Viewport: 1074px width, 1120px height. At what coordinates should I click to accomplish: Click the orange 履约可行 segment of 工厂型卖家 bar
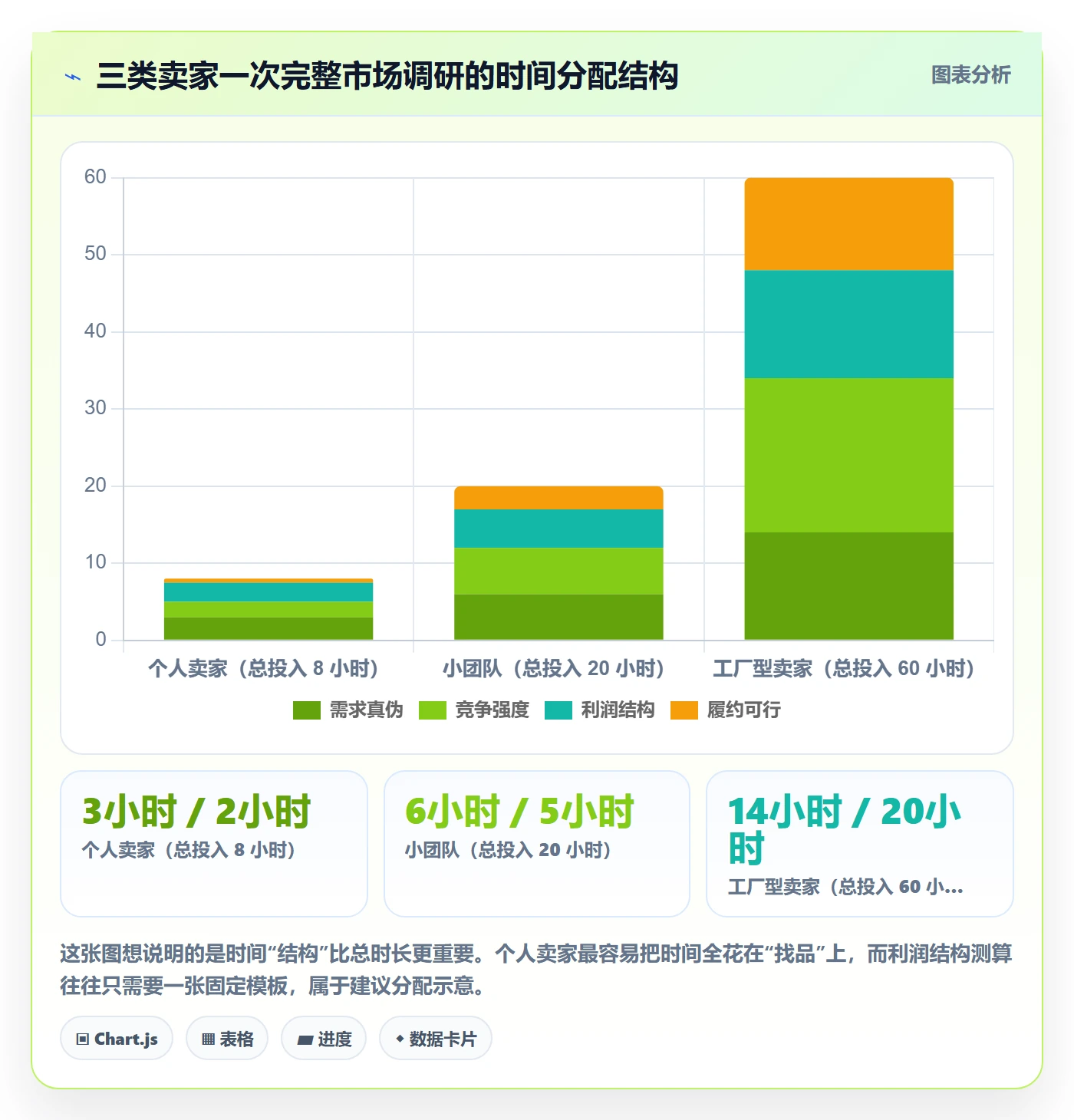click(848, 224)
